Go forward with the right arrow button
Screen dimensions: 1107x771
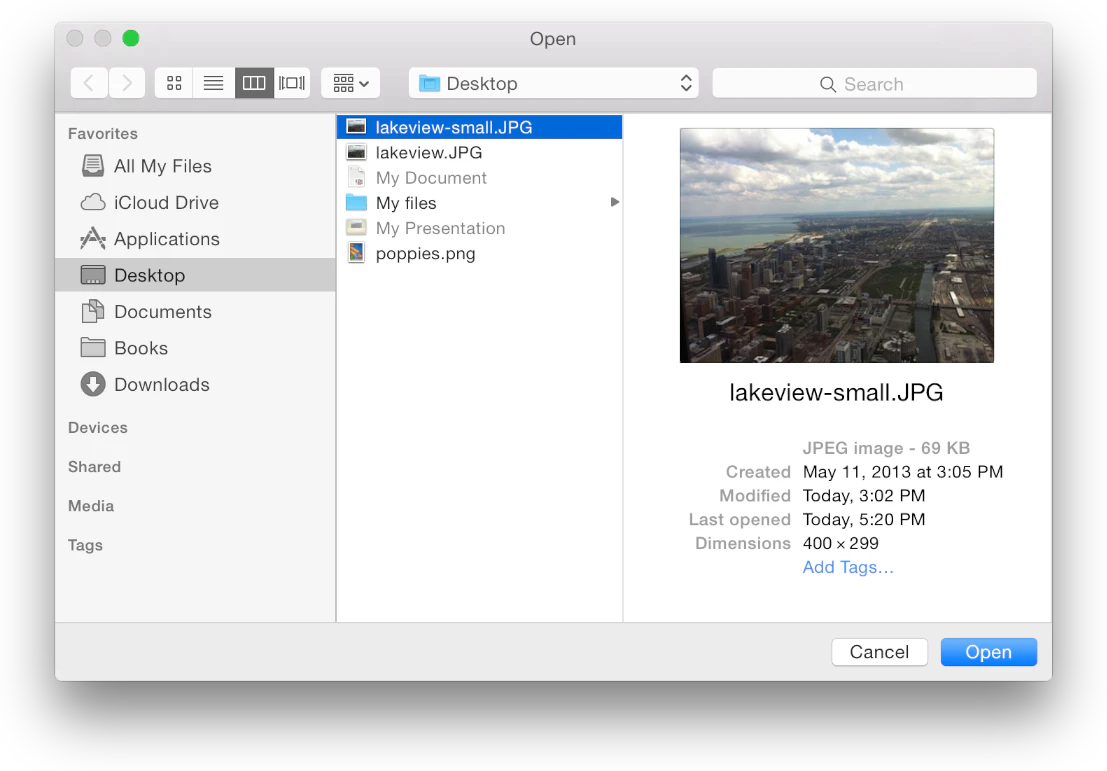(127, 83)
